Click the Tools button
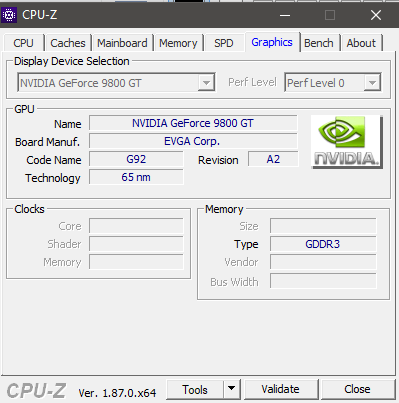 click(x=195, y=389)
